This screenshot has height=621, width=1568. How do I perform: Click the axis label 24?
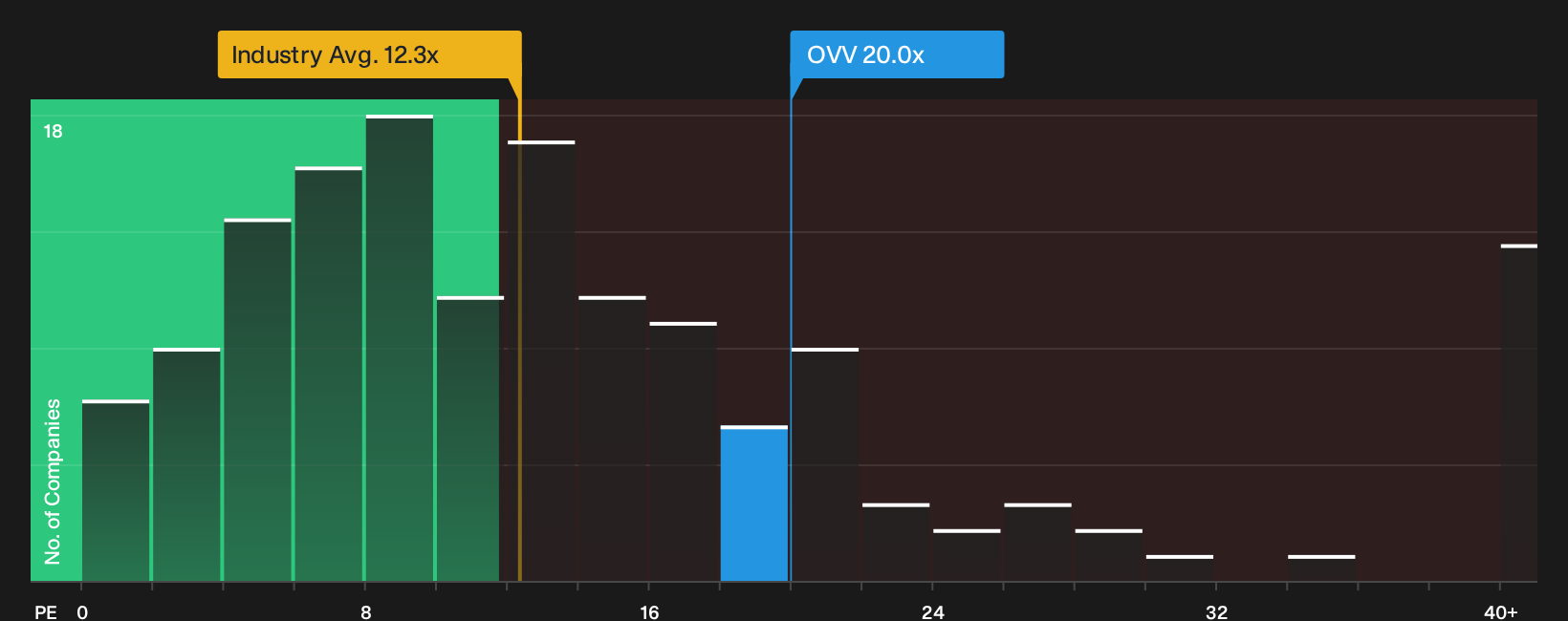click(x=933, y=611)
